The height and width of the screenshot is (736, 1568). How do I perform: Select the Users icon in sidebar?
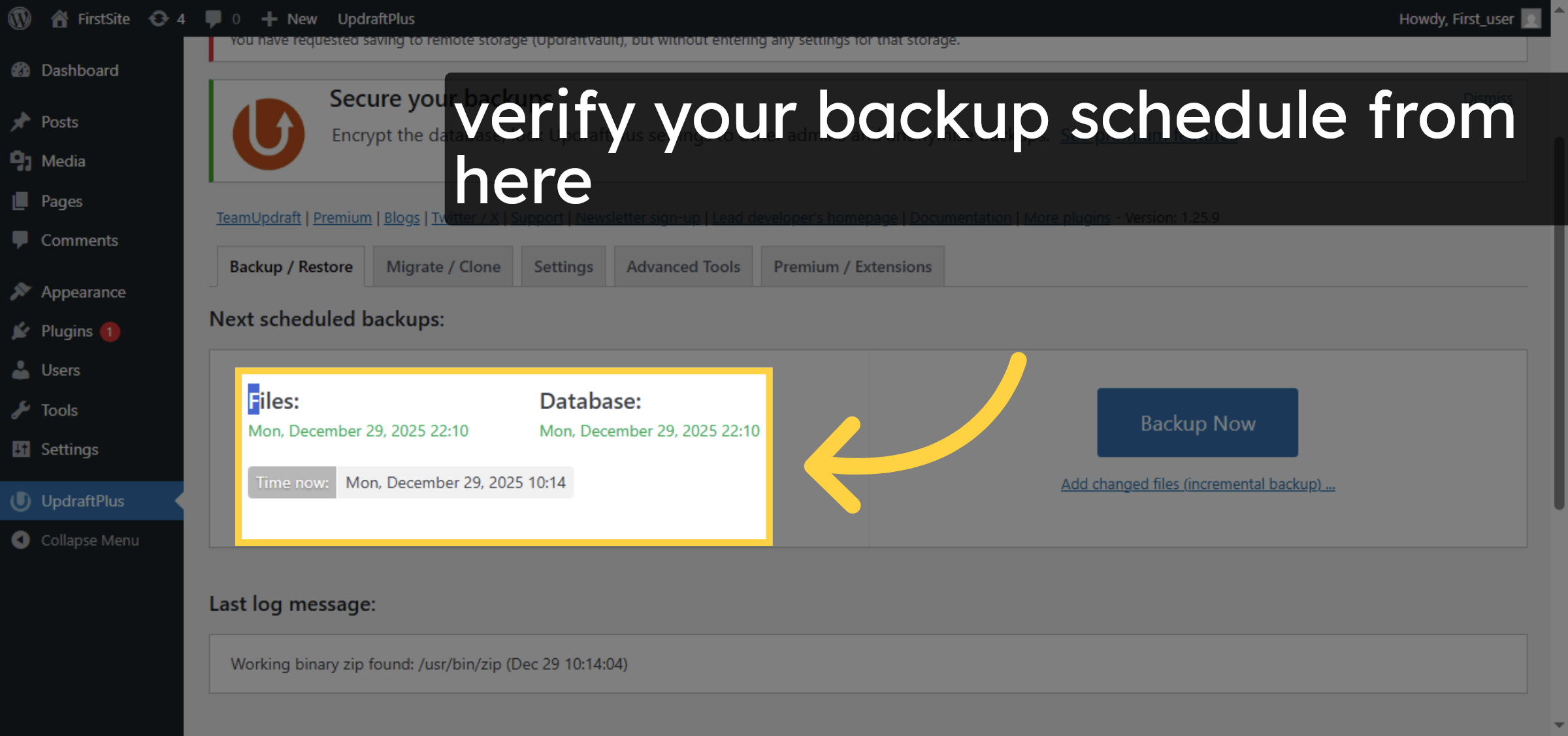(20, 370)
